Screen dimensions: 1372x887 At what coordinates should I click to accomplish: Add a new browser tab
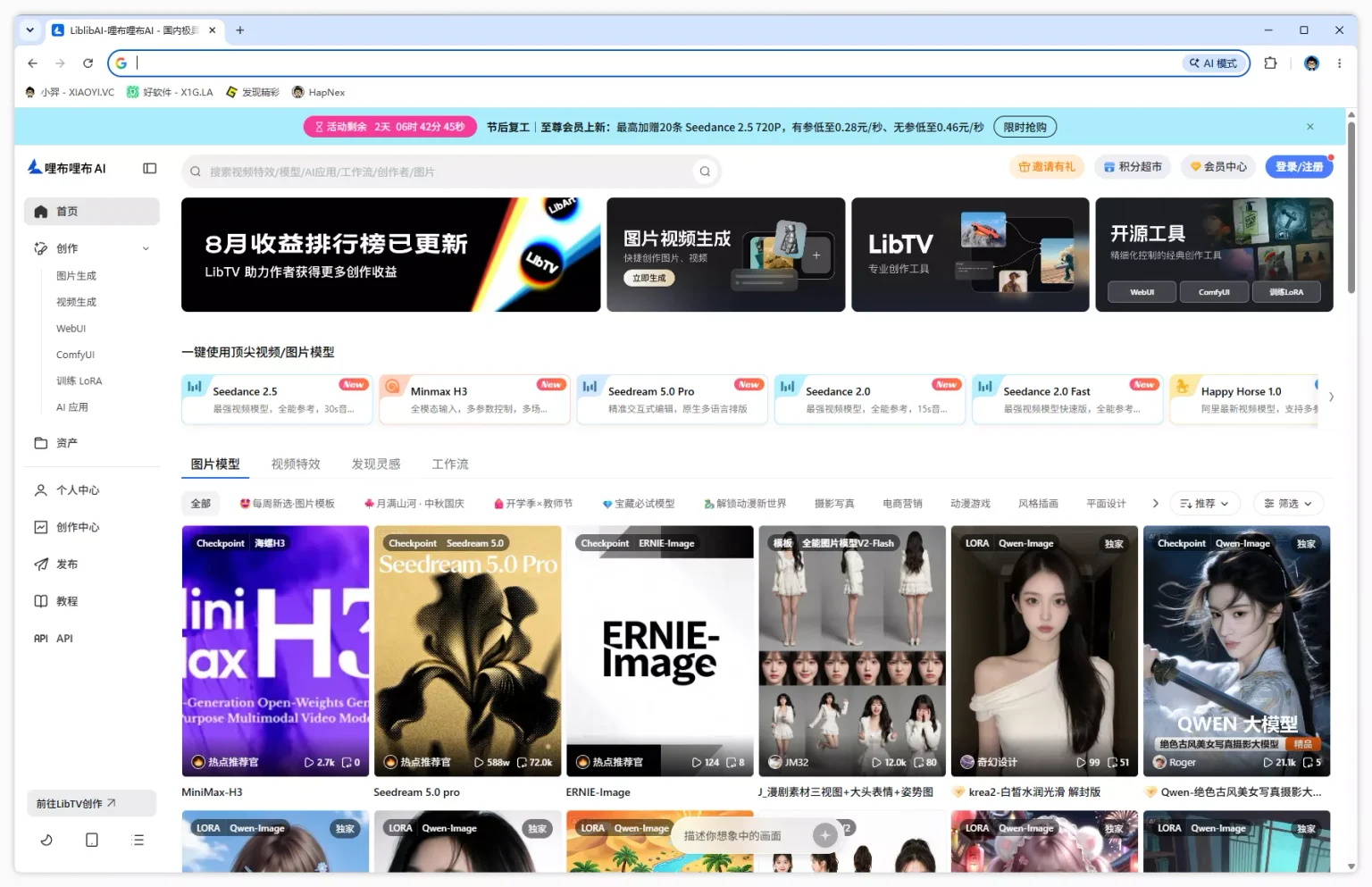pos(239,29)
